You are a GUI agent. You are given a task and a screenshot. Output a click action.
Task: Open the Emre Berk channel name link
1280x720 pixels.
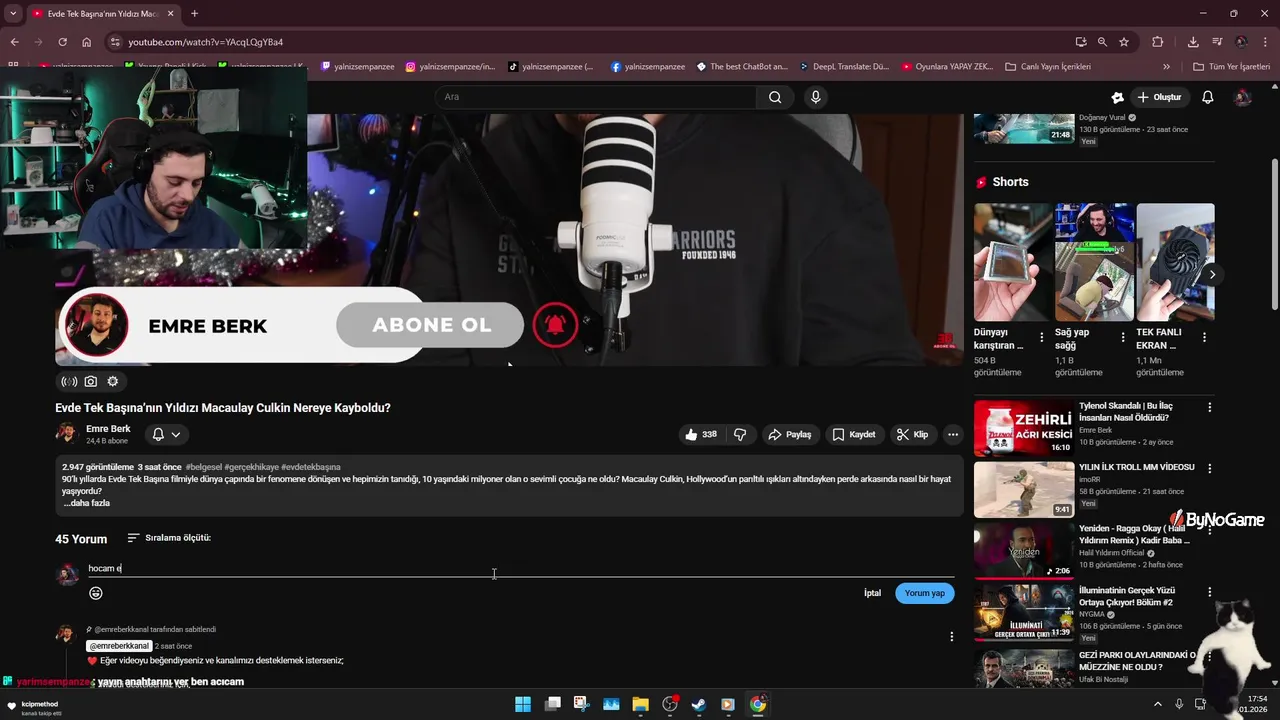pyautogui.click(x=108, y=428)
